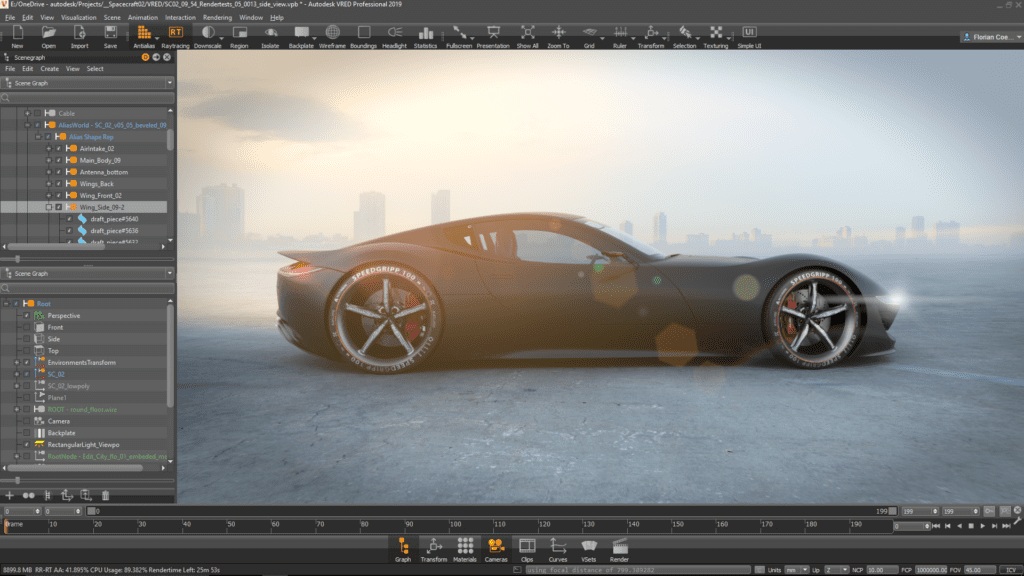The width and height of the screenshot is (1024, 576).
Task: Open the Materials editor from the bottom bar
Action: point(465,549)
